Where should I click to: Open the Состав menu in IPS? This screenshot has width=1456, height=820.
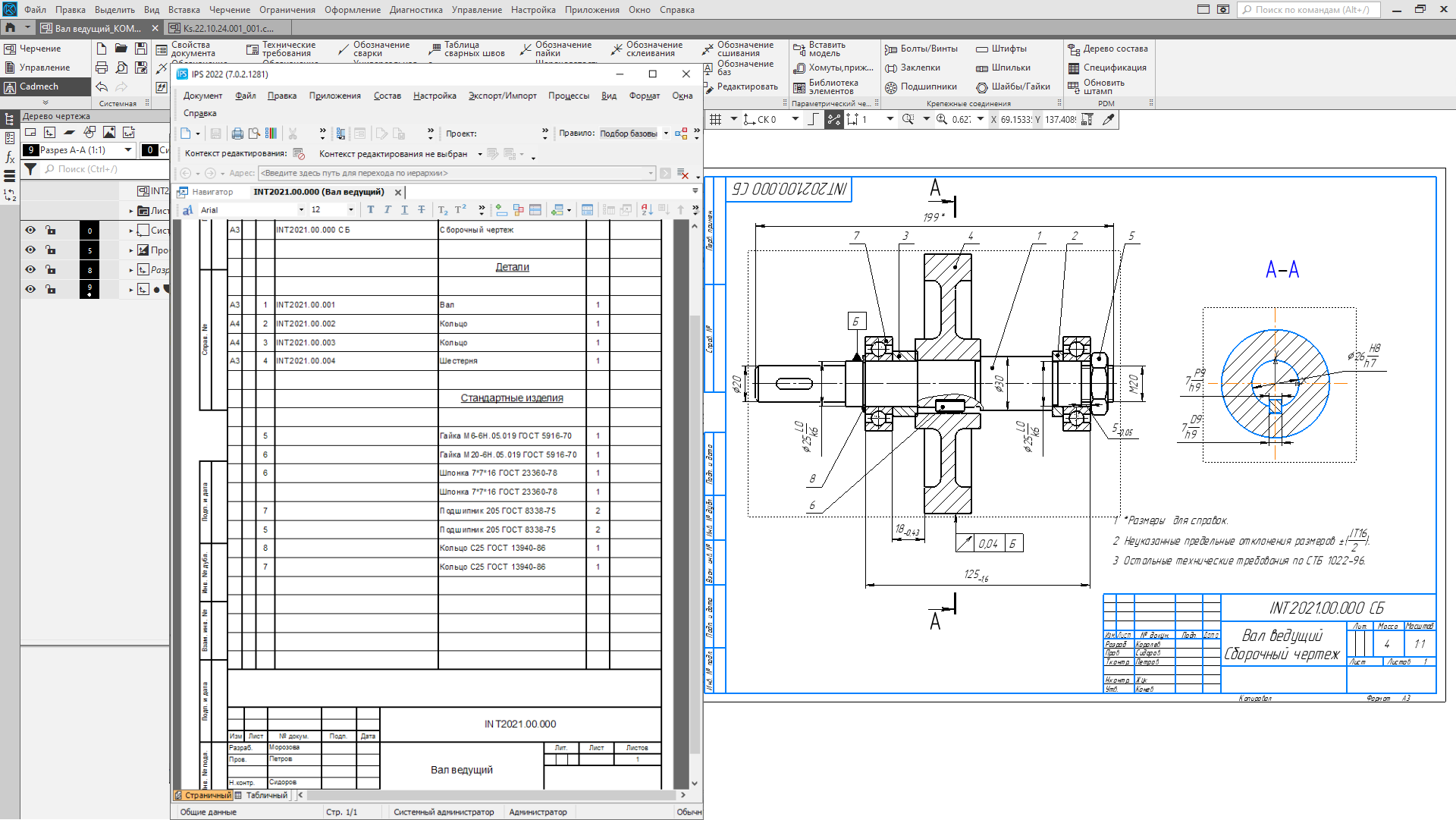[x=387, y=96]
